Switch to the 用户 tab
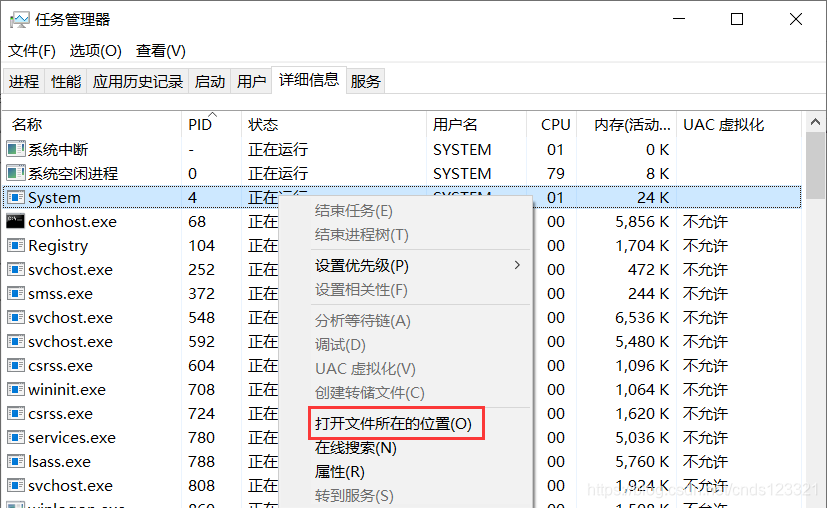 [x=251, y=81]
